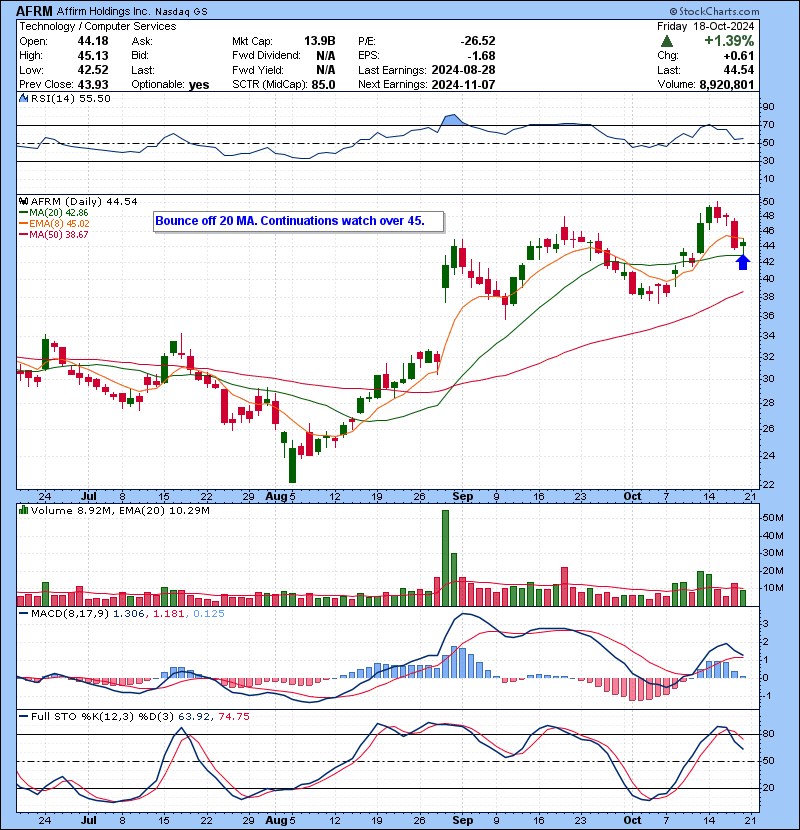
Task: Click the Last Earnings date 2024-08-28
Action: [x=463, y=70]
